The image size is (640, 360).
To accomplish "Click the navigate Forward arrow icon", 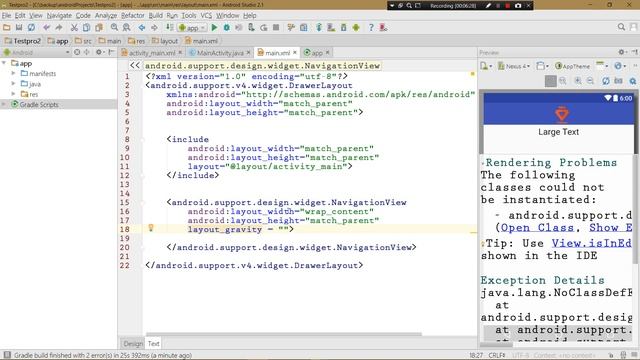I will coord(154,28).
